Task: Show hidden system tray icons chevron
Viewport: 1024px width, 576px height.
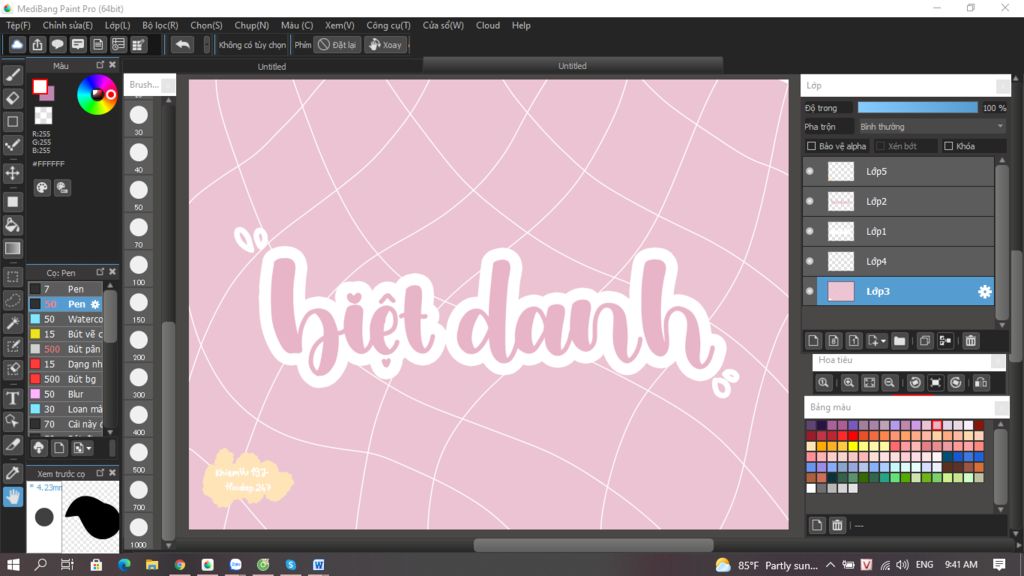Action: tap(830, 565)
